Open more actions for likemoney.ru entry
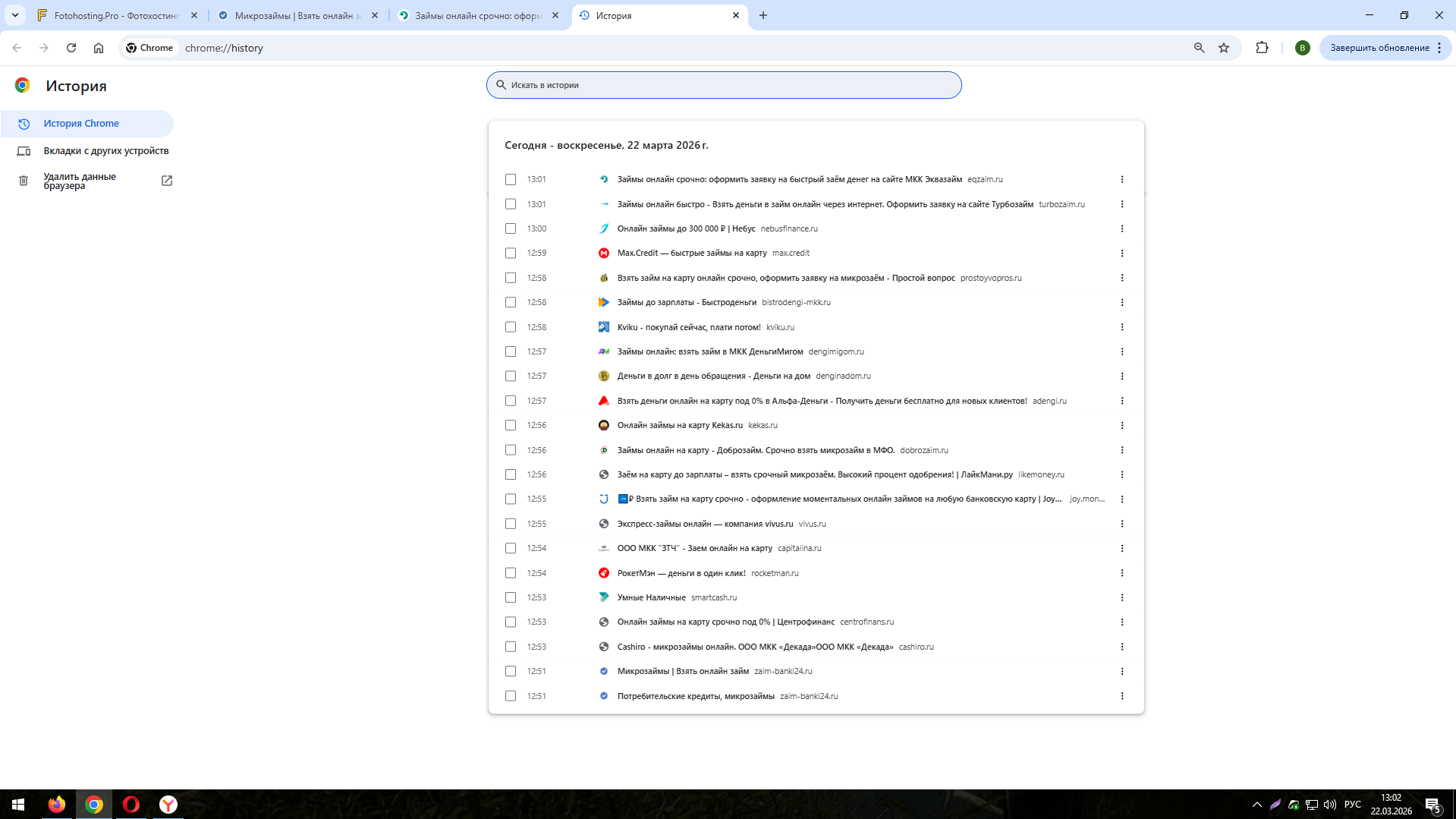 [x=1122, y=474]
